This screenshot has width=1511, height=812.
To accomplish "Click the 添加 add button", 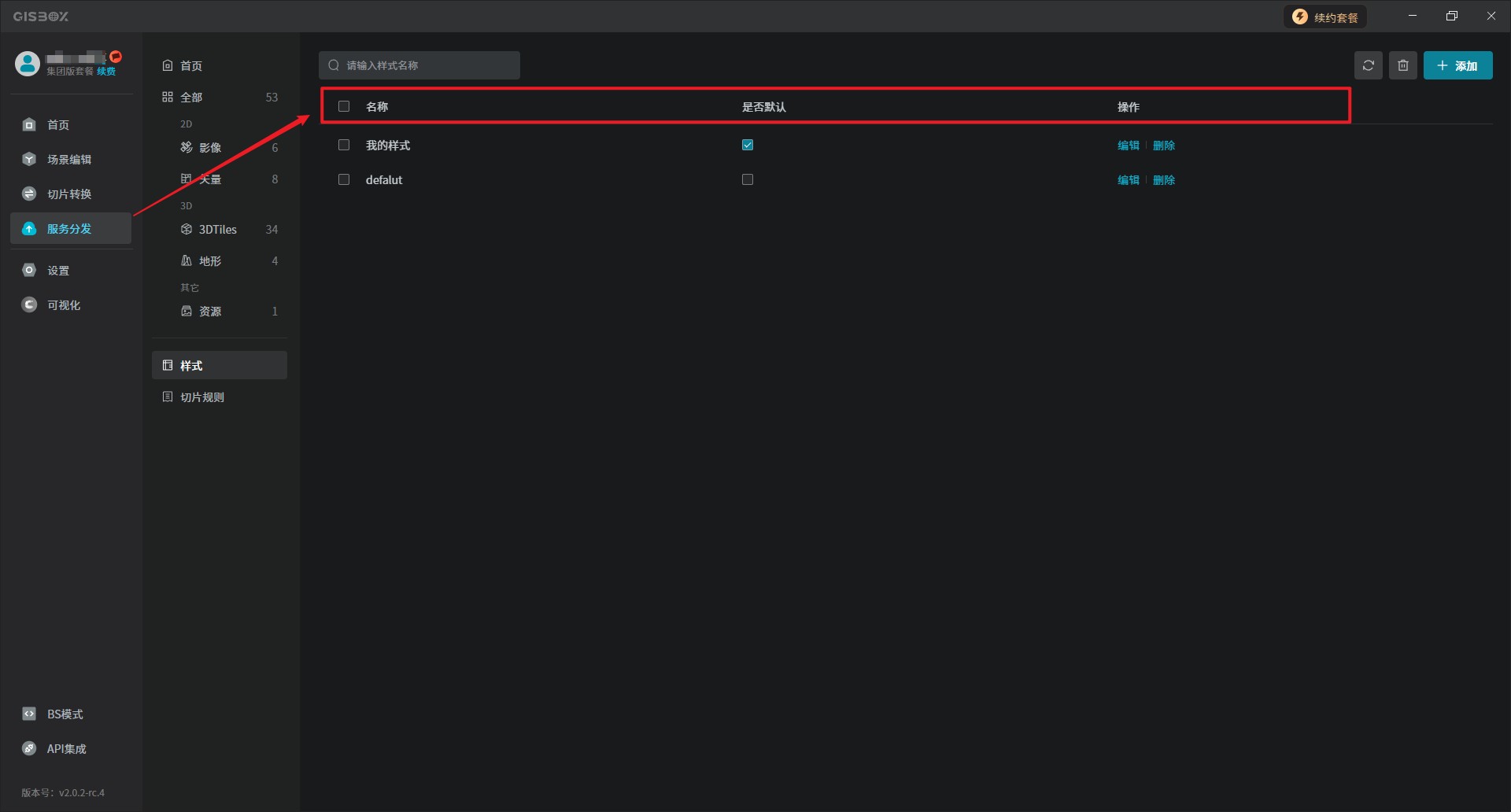I will 1457,65.
